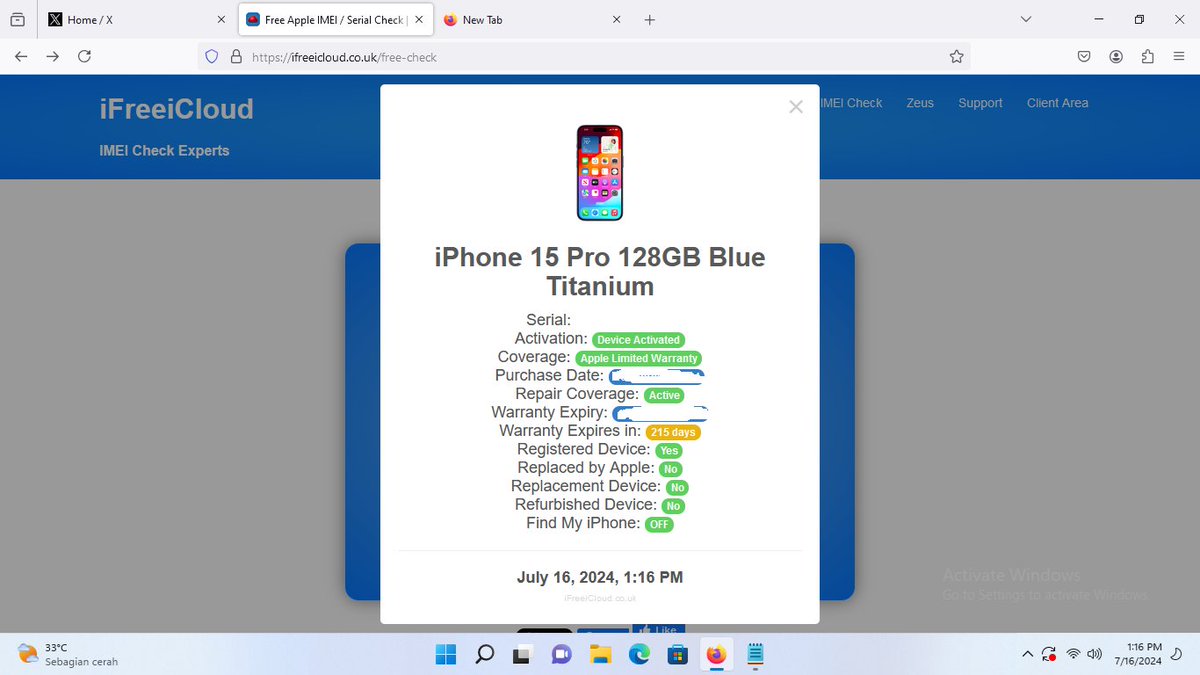
Task: Open a new browser tab
Action: point(649,20)
